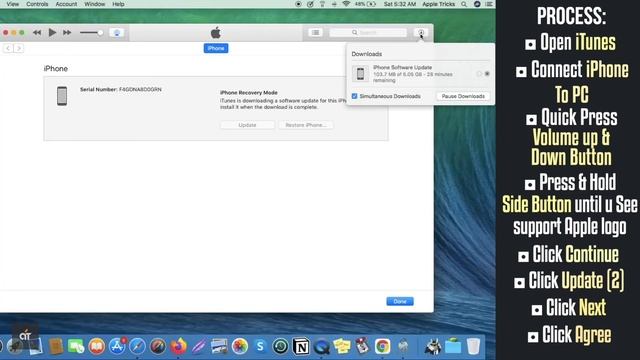This screenshot has height=360, width=640.
Task: Click the iPhone device icon near serial number
Action: coord(62,96)
